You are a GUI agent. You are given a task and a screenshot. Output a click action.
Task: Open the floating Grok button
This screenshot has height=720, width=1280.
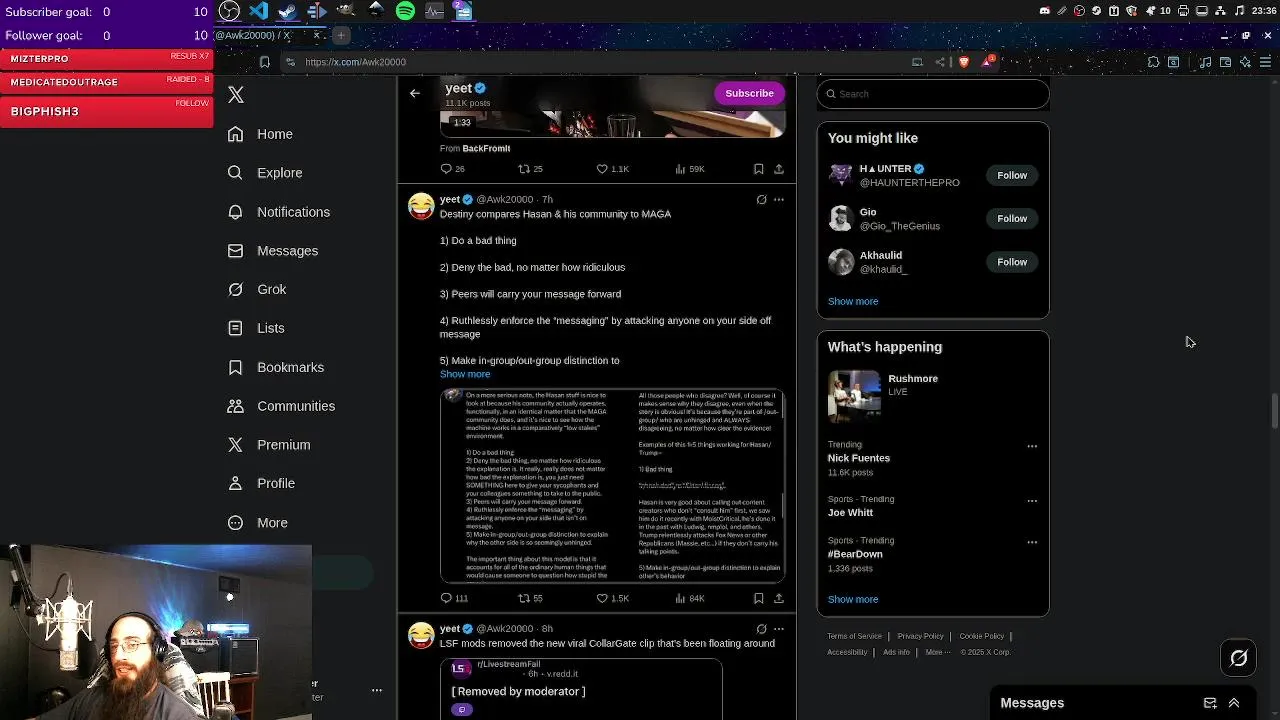click(1239, 657)
